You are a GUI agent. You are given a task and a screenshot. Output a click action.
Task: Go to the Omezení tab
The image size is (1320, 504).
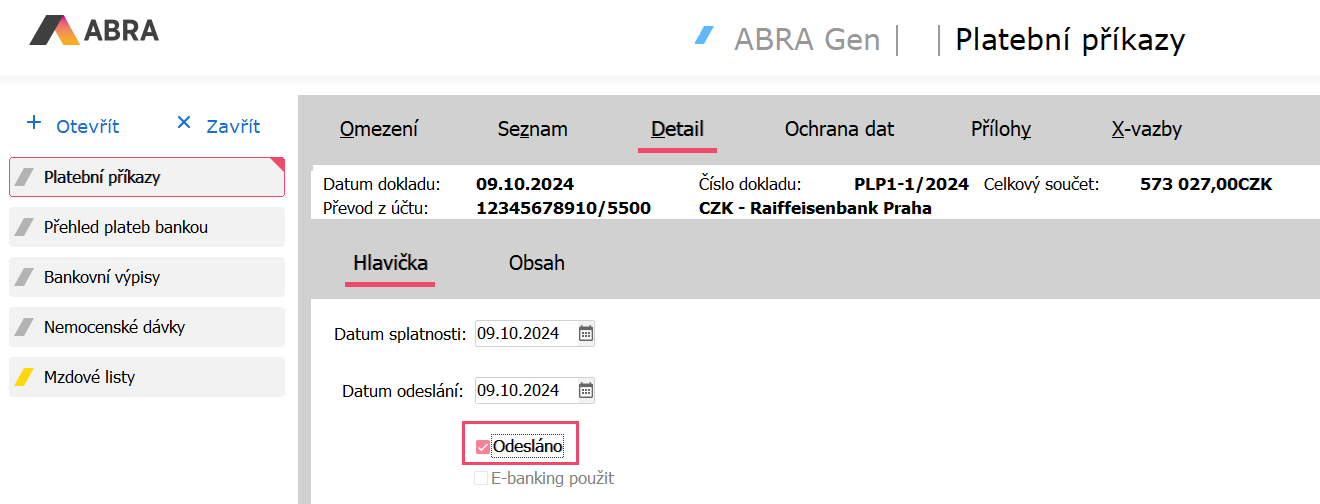point(379,129)
